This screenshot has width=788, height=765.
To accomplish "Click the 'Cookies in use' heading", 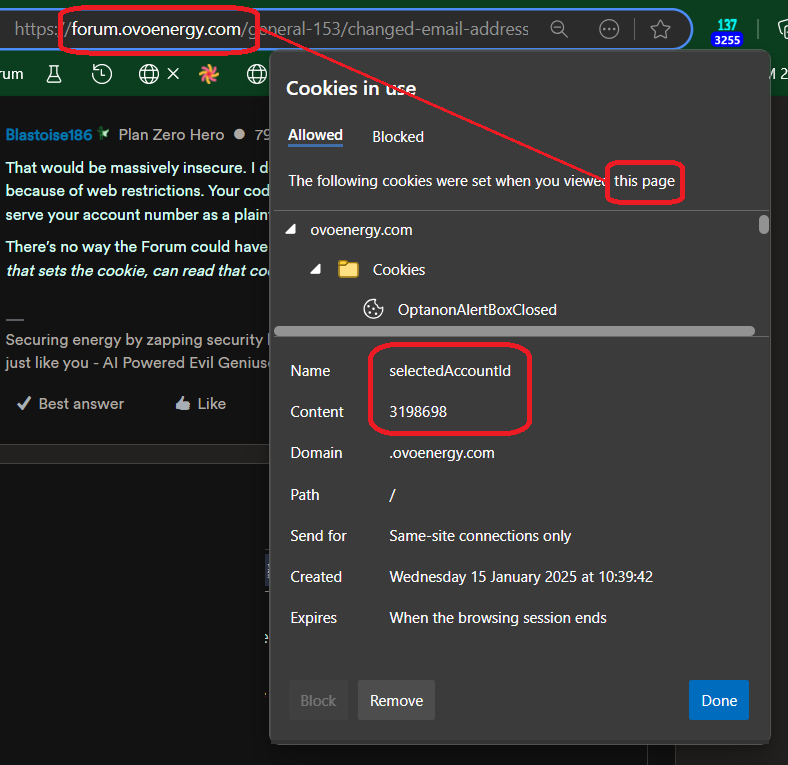I will (x=351, y=88).
